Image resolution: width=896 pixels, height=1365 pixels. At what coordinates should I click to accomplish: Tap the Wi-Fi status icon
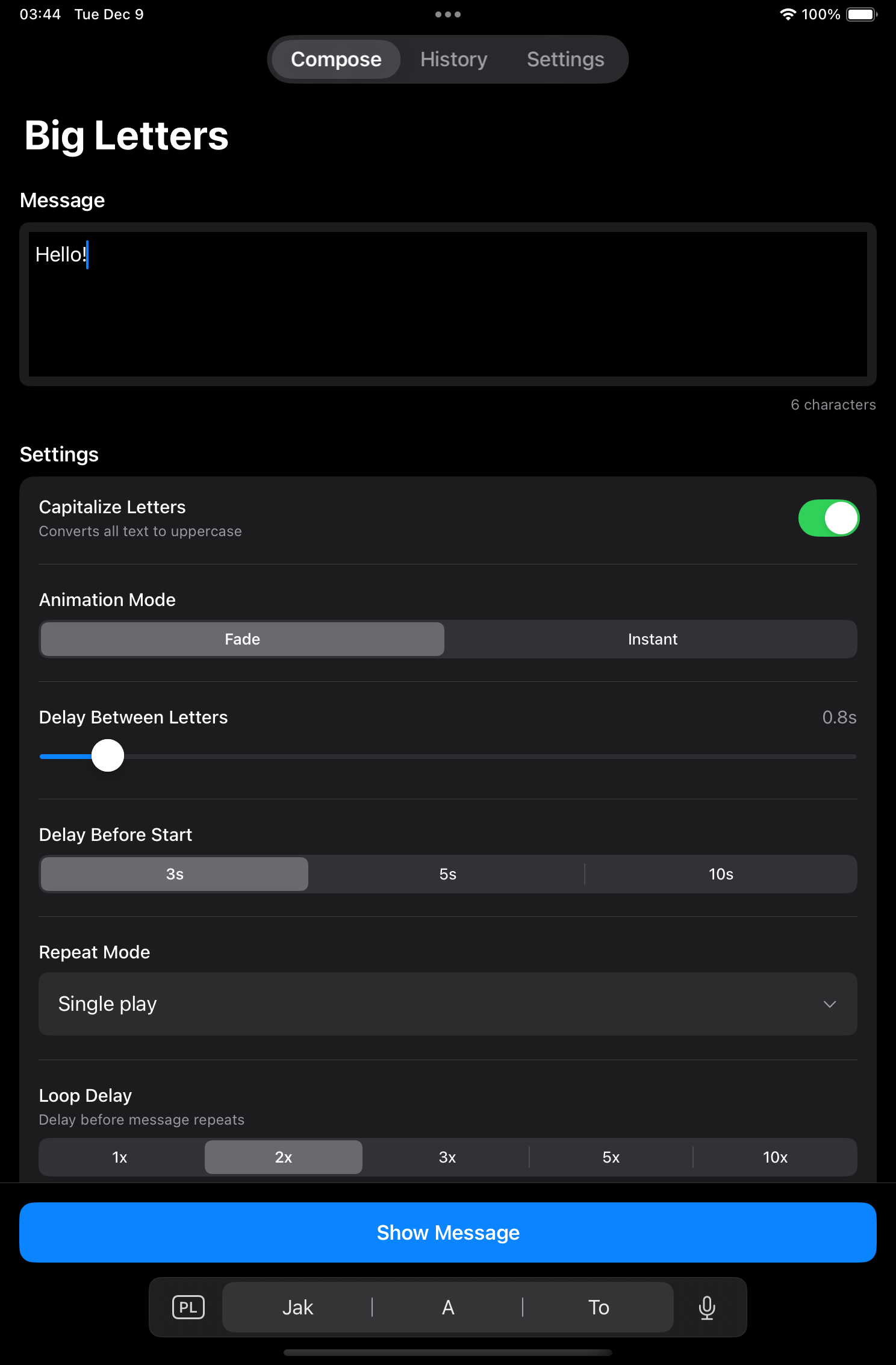(788, 14)
